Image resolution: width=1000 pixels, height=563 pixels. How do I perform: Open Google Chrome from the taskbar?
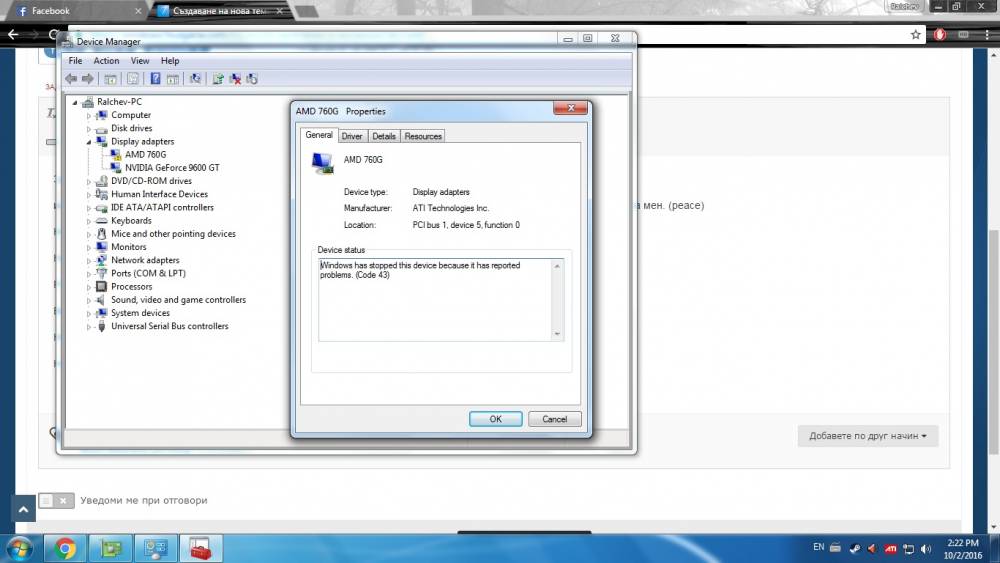click(64, 548)
